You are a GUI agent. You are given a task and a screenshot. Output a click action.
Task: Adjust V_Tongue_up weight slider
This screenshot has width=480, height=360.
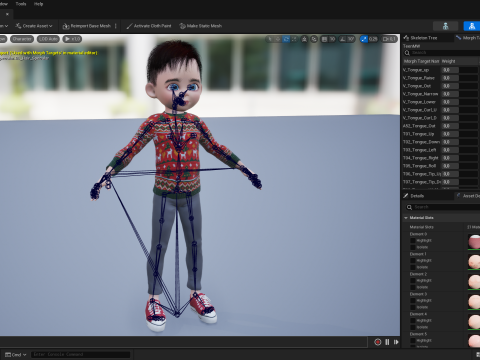[460, 70]
